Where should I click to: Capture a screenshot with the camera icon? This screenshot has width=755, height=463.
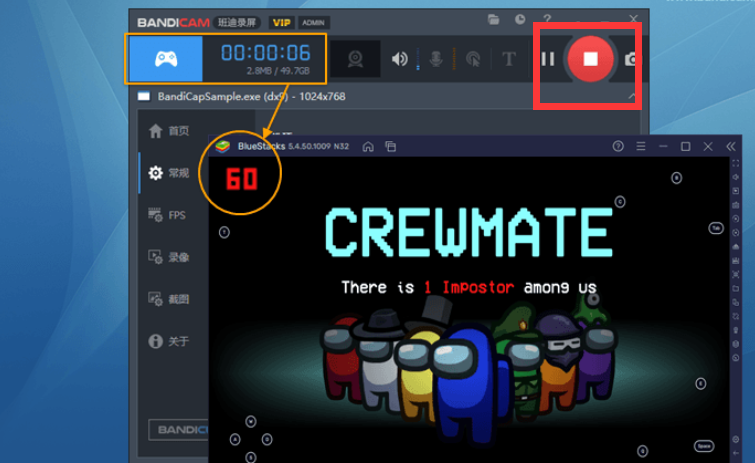click(632, 59)
